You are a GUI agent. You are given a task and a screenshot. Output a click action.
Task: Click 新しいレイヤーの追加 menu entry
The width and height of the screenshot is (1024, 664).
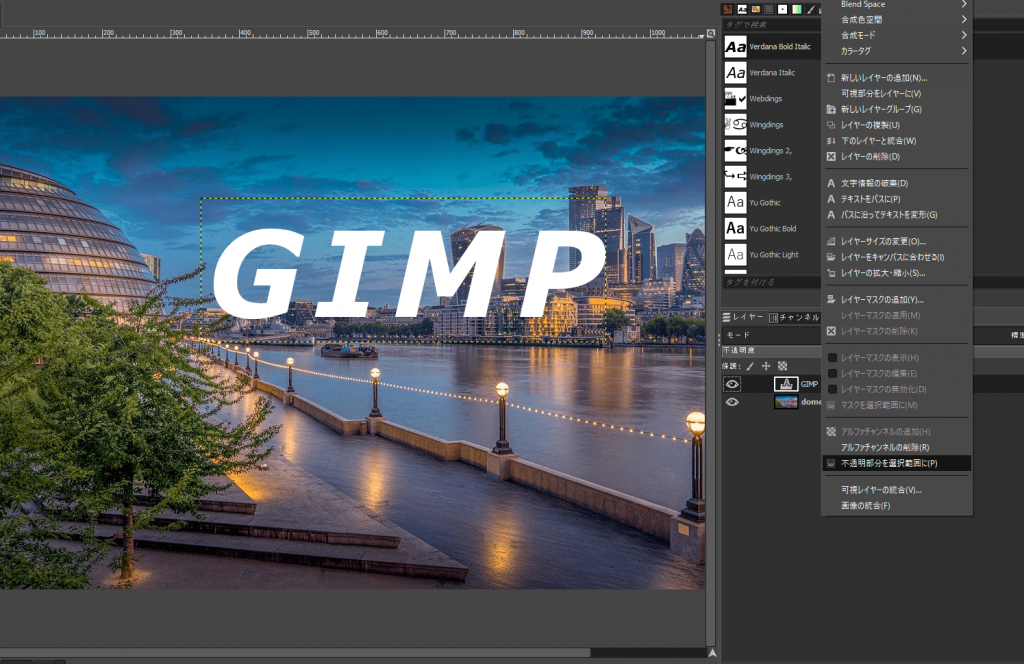(883, 77)
